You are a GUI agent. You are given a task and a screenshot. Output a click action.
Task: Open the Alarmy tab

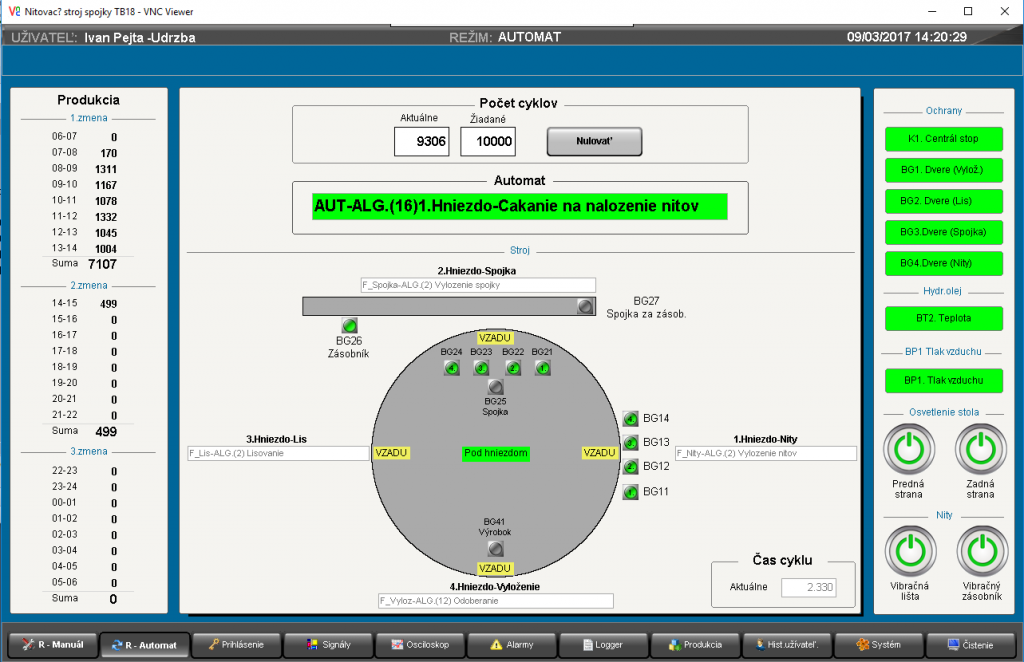click(x=511, y=645)
